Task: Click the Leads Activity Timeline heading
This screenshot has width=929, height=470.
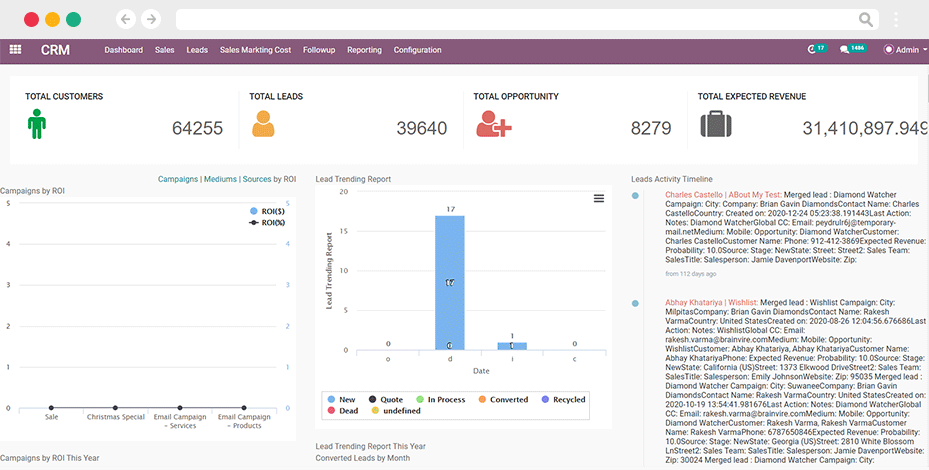Action: pyautogui.click(x=672, y=179)
